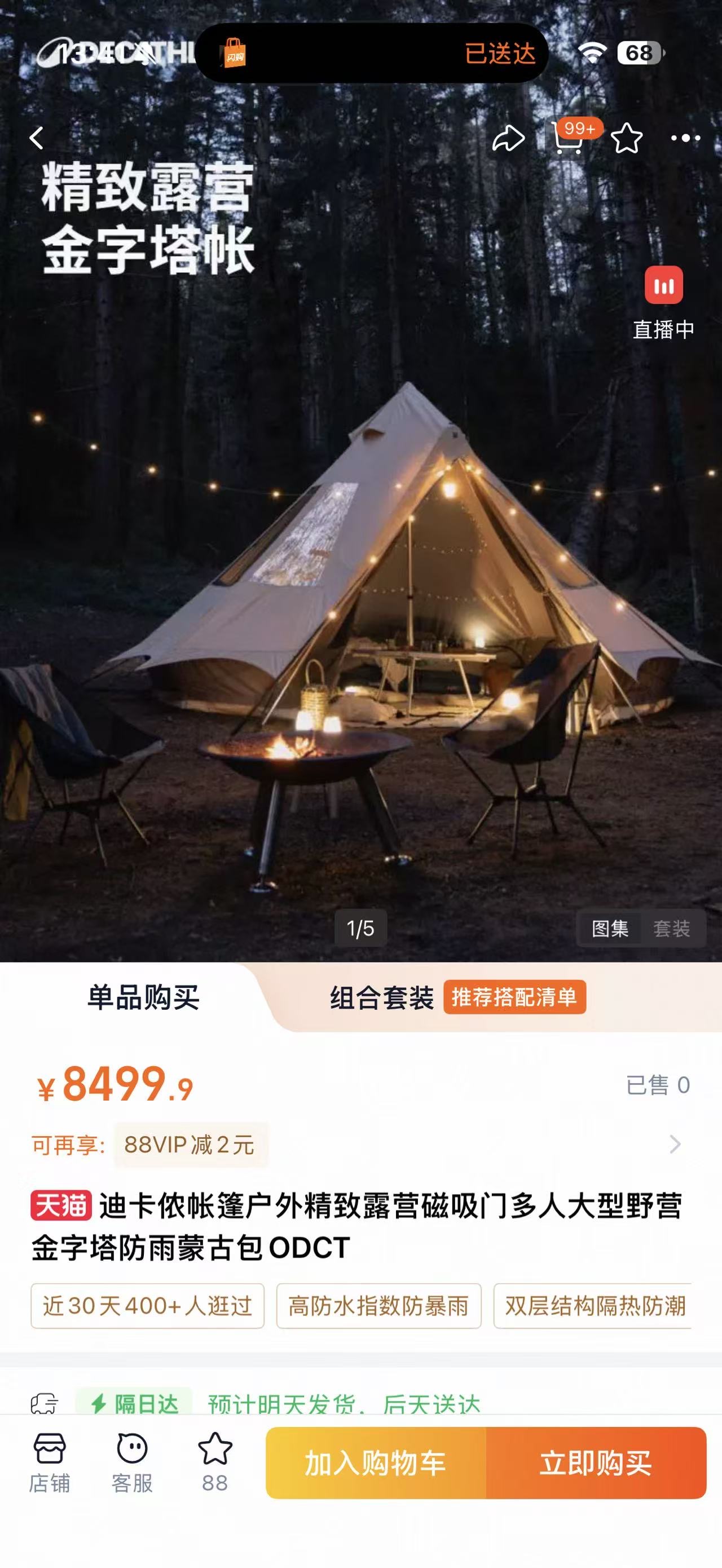Screen dimensions: 722x1568
Task: Select the 单品购买 tab
Action: (144, 997)
